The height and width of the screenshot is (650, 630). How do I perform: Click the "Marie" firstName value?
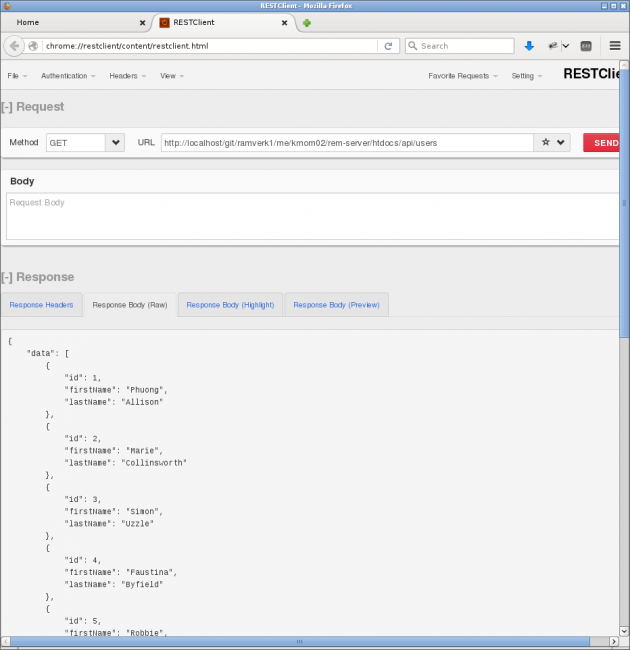(x=142, y=451)
